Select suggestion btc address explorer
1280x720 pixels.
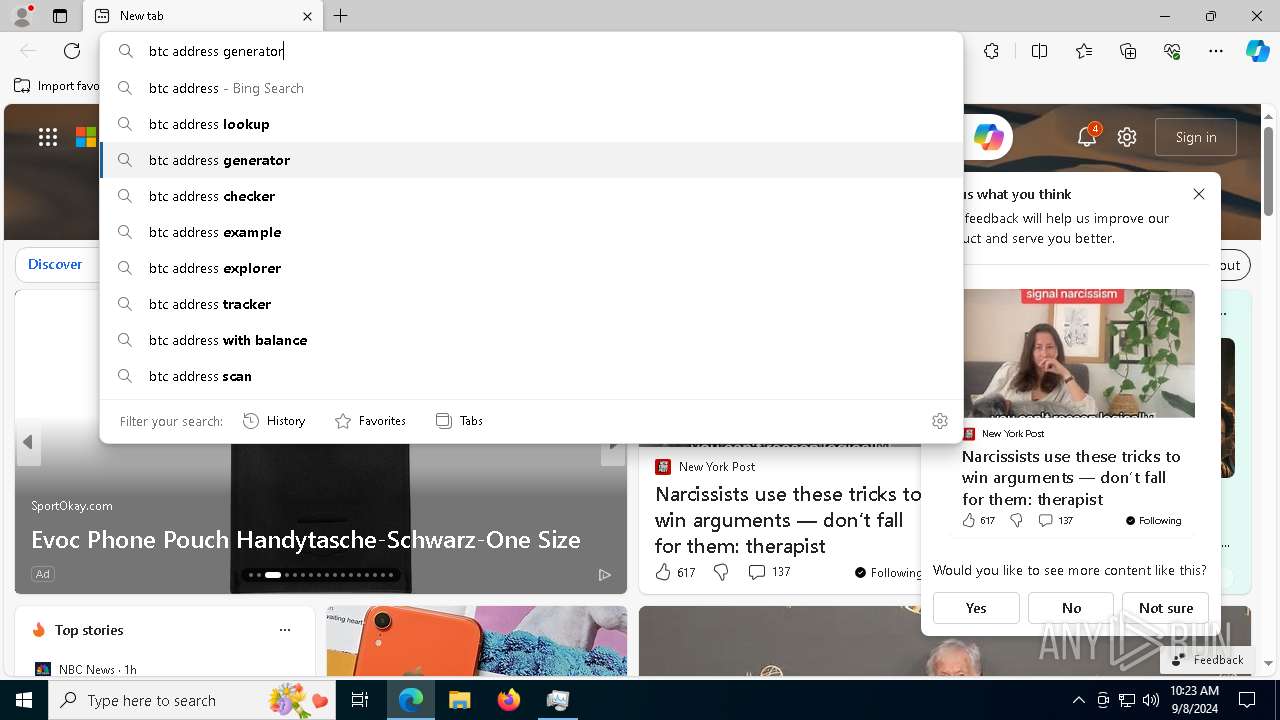[531, 268]
